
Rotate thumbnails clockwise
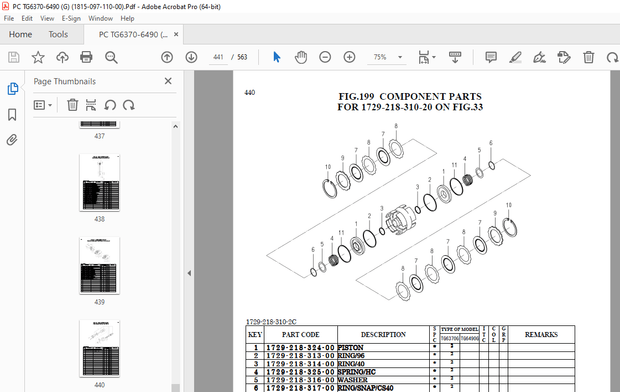[129, 105]
